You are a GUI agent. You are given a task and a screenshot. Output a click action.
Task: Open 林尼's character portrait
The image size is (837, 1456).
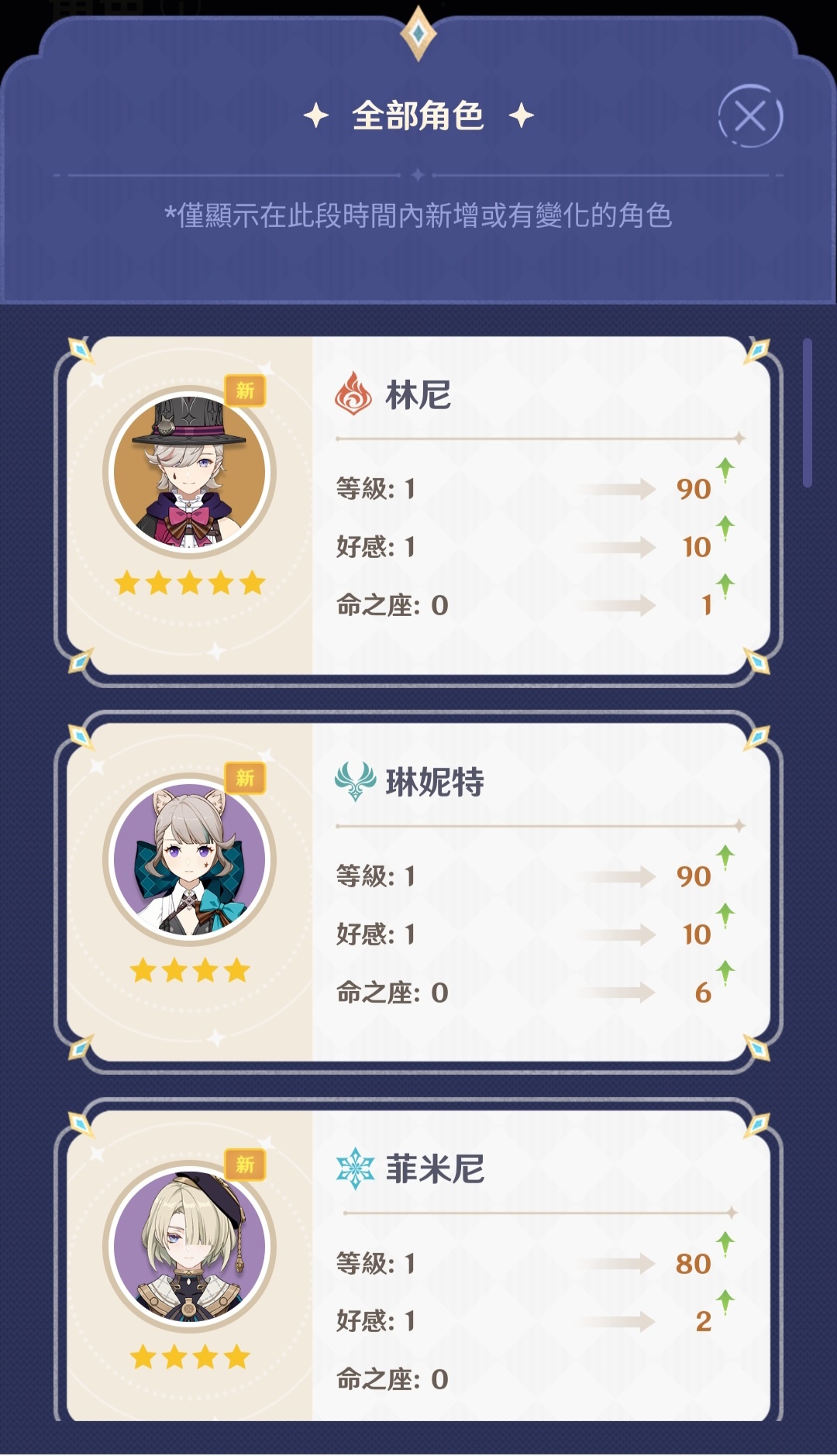[190, 472]
